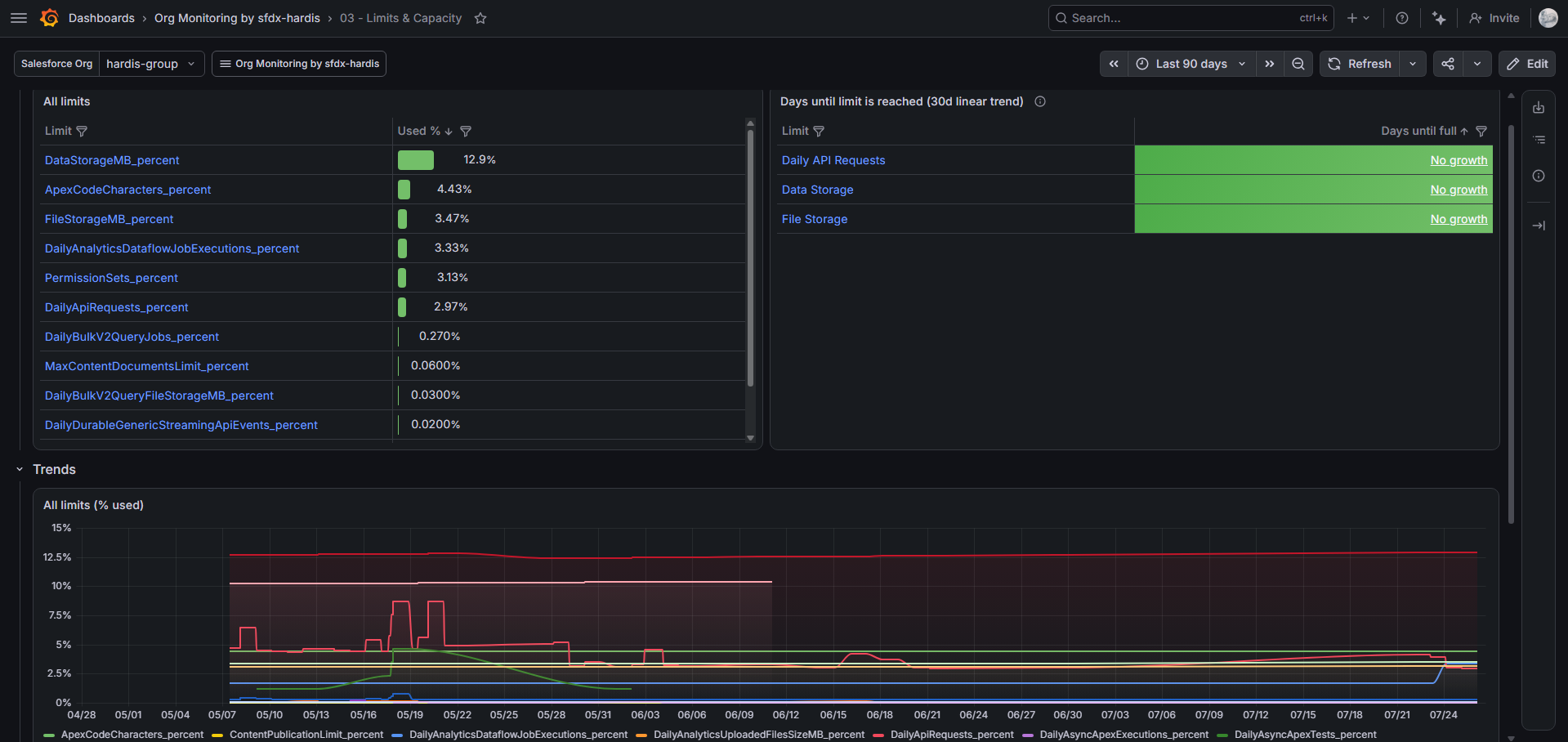The width and height of the screenshot is (1568, 742).
Task: Open the hardis-group Salesforce Org dropdown
Action: click(x=151, y=64)
